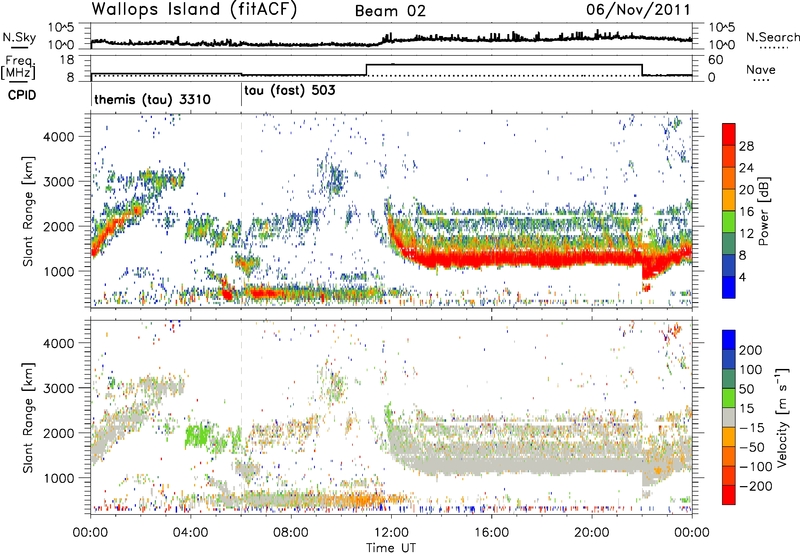
Task: Click the power panel 'Slant Range [km]' axis title
Action: (x=28, y=211)
